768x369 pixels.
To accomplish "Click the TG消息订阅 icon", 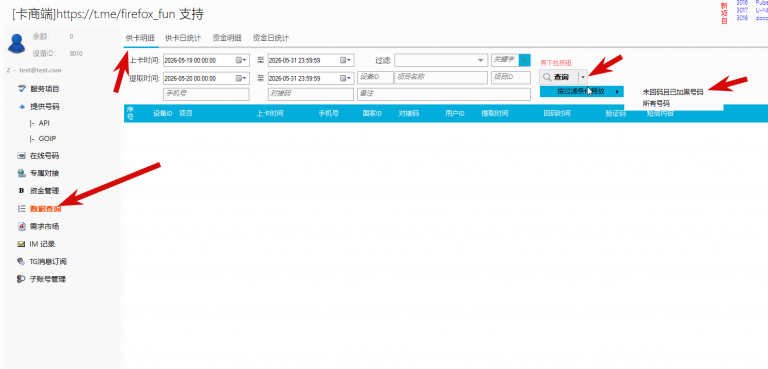I will point(21,262).
